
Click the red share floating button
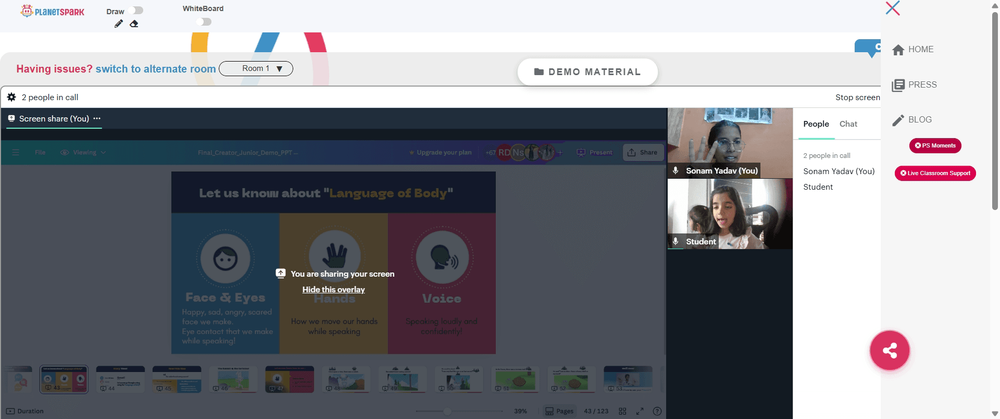[x=890, y=350]
